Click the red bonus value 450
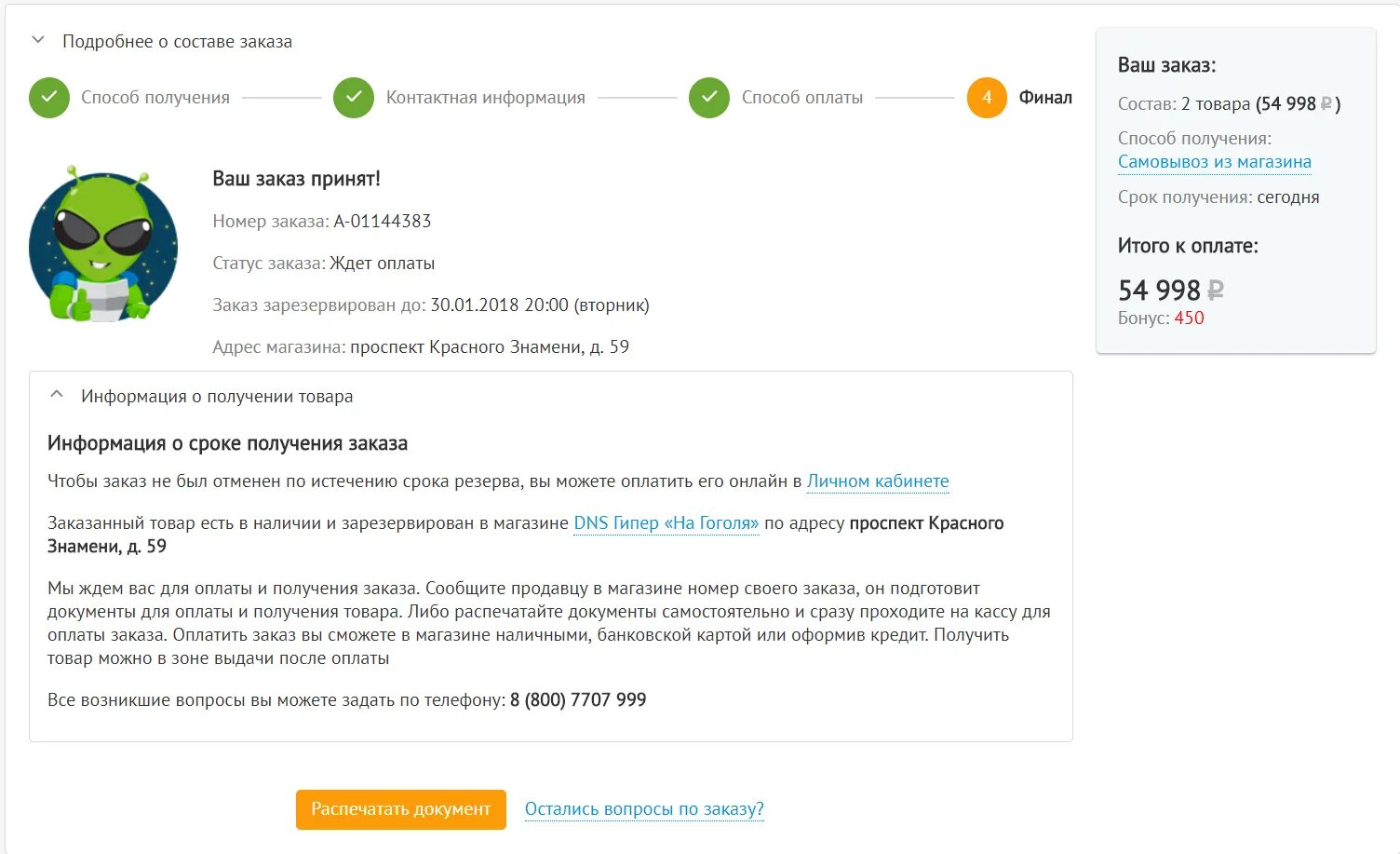The height and width of the screenshot is (854, 1400). [1189, 319]
